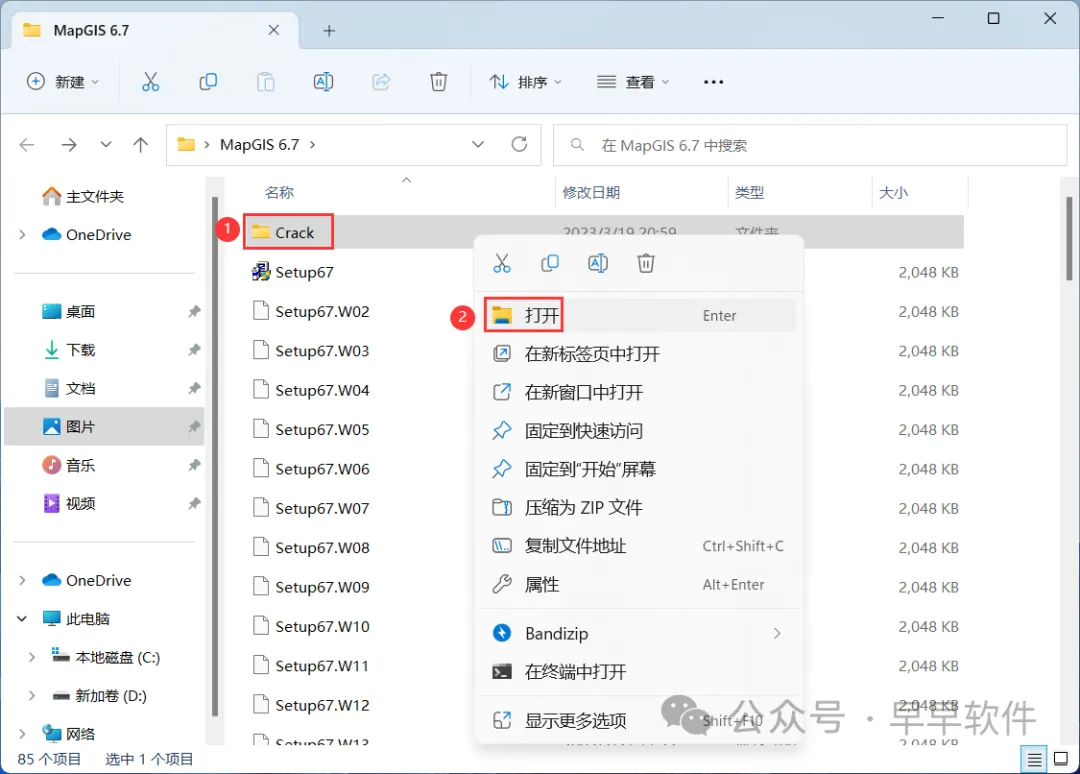
Task: Click the Rename icon in the toolbar
Action: coord(323,82)
